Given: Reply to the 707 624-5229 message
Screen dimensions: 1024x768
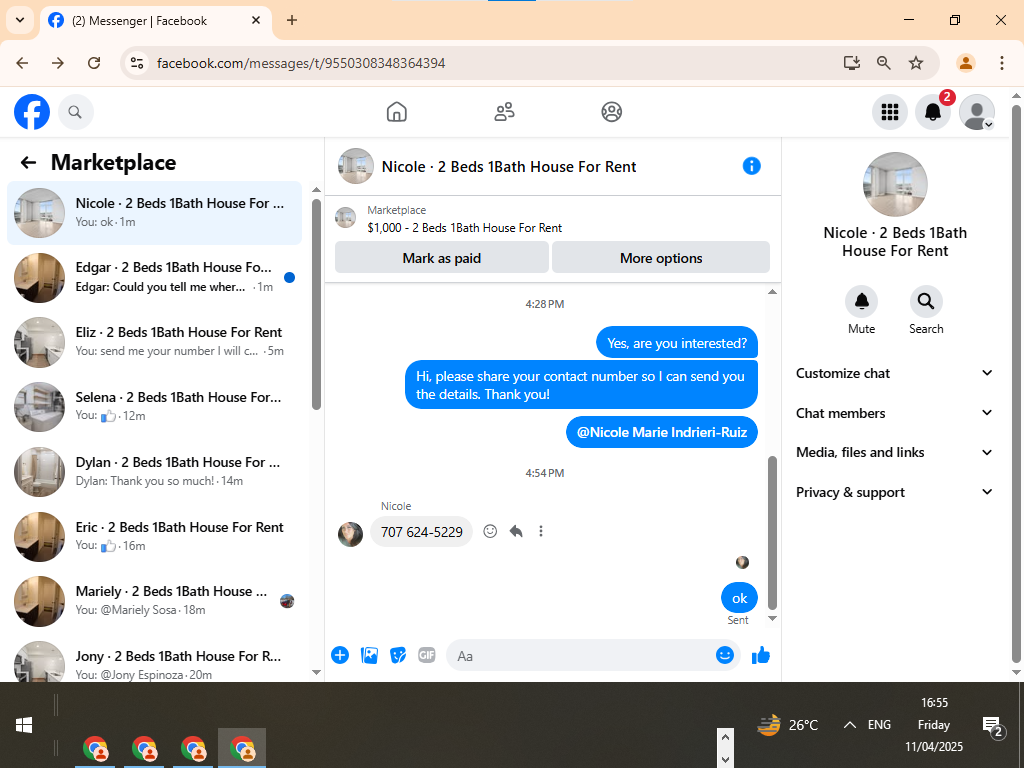Looking at the screenshot, I should tap(516, 531).
